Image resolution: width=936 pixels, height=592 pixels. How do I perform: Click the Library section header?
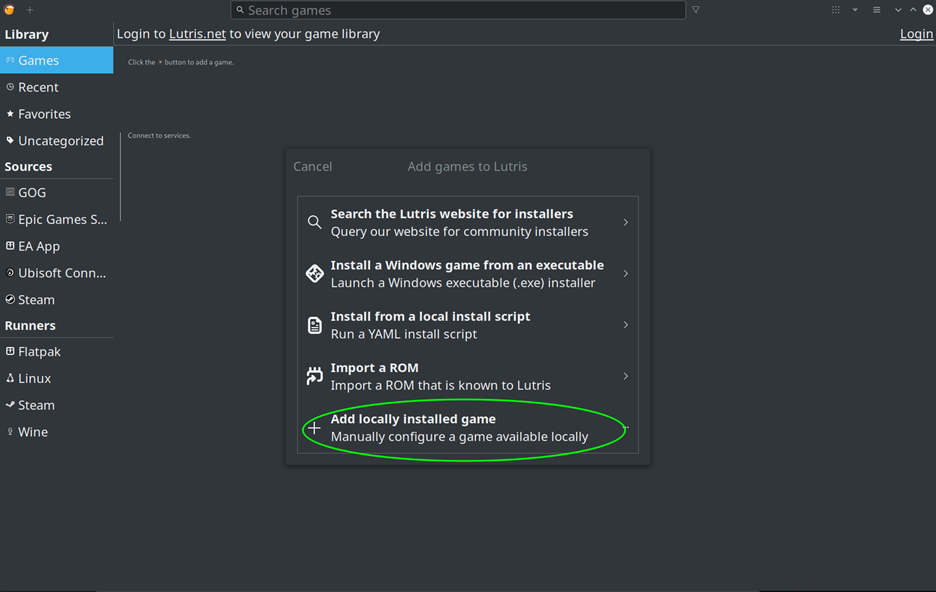point(27,35)
